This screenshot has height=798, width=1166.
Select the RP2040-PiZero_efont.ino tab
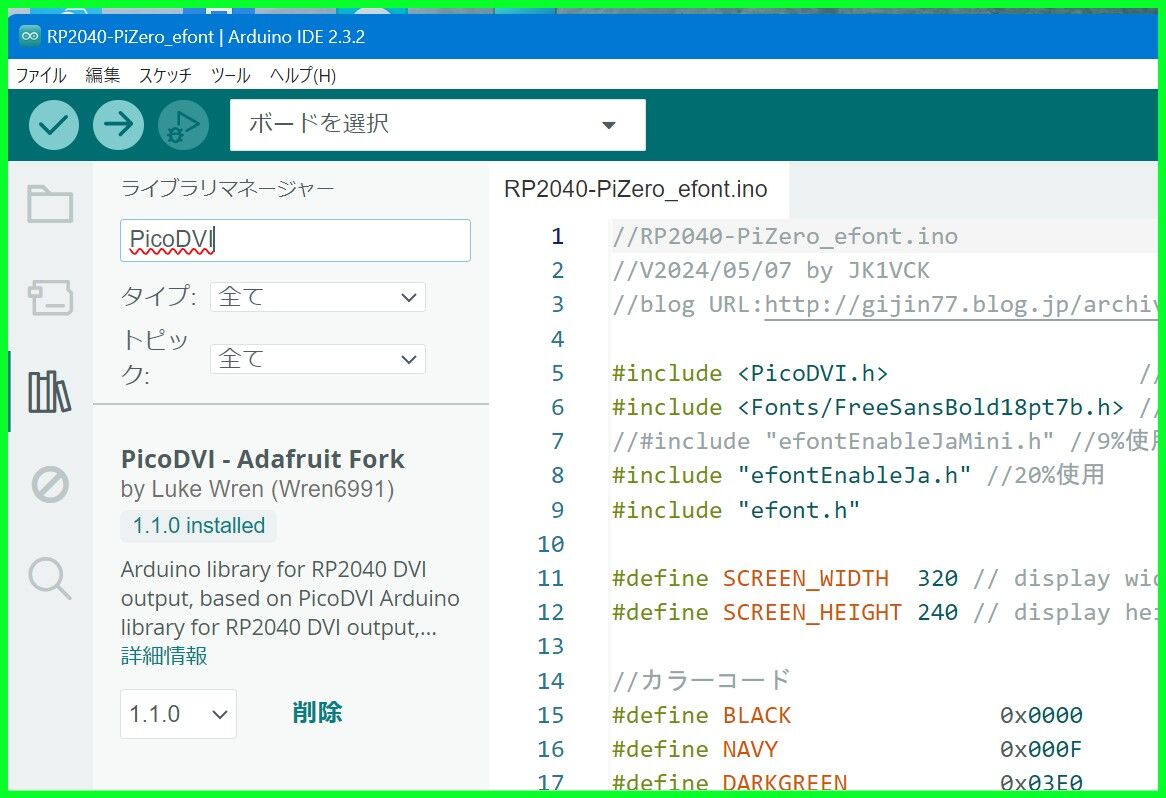636,189
